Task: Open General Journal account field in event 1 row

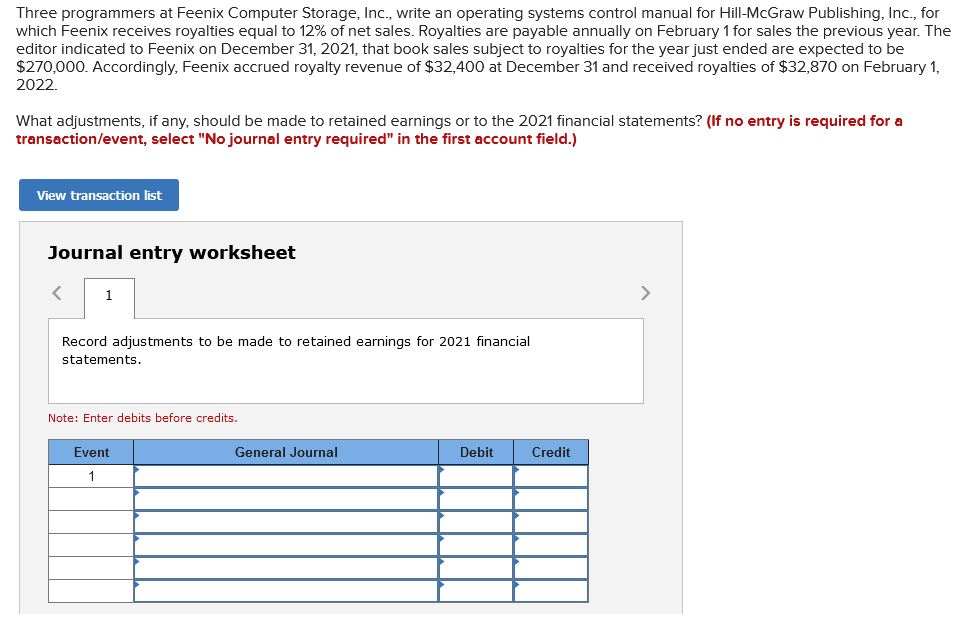Action: pos(286,476)
